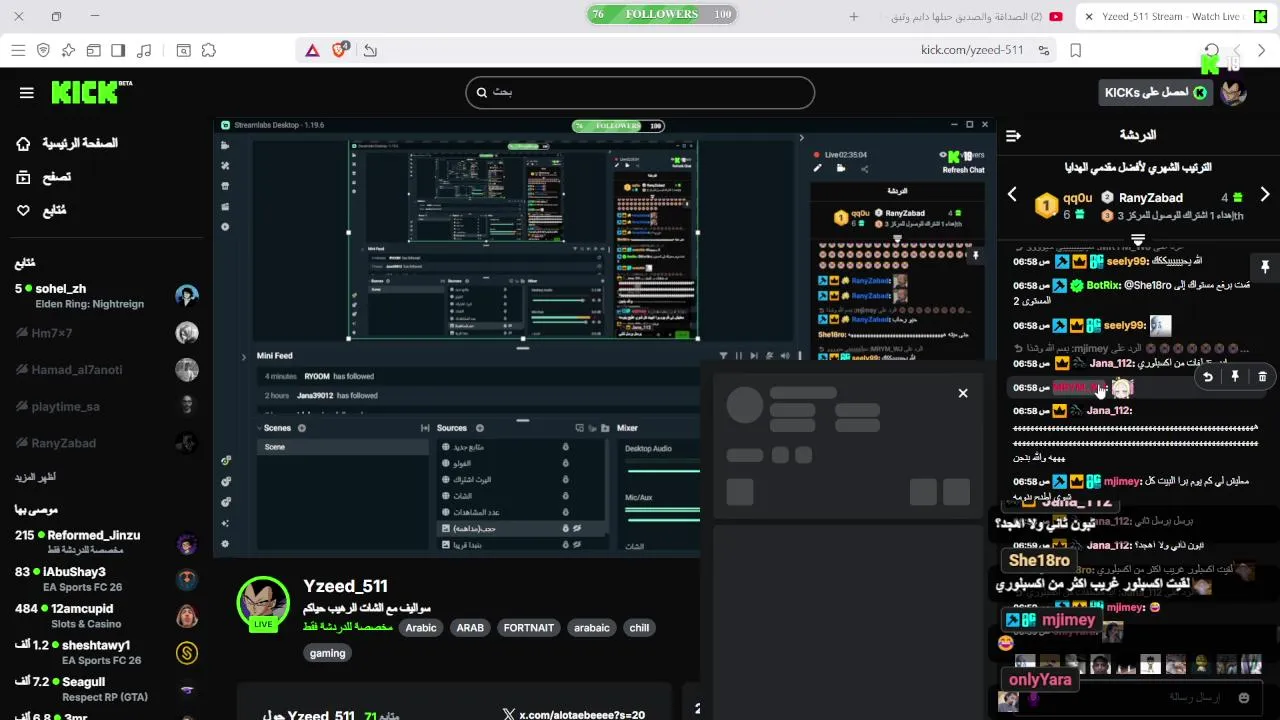Click the pinned message pin icon
Viewport: 1280px width, 720px height.
pyautogui.click(x=1265, y=267)
